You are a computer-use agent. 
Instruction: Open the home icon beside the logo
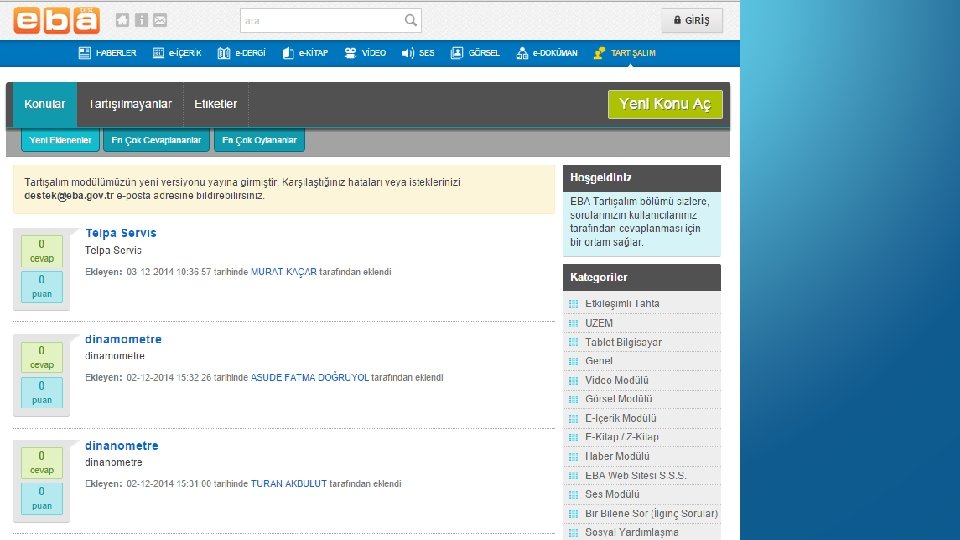point(122,20)
